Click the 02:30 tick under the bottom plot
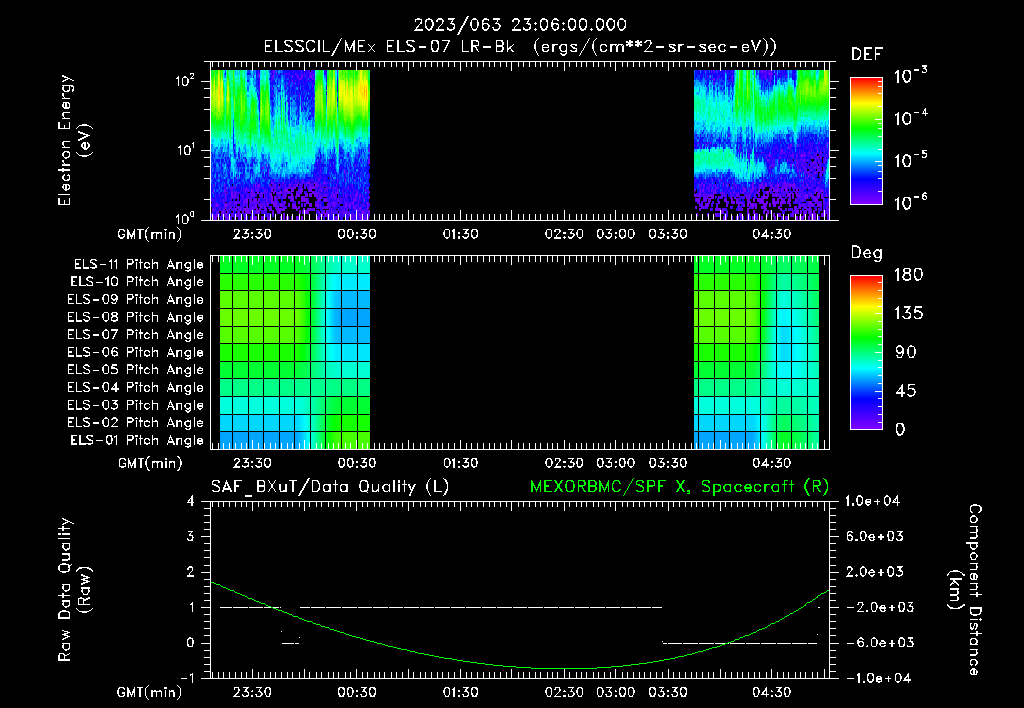 pos(564,692)
